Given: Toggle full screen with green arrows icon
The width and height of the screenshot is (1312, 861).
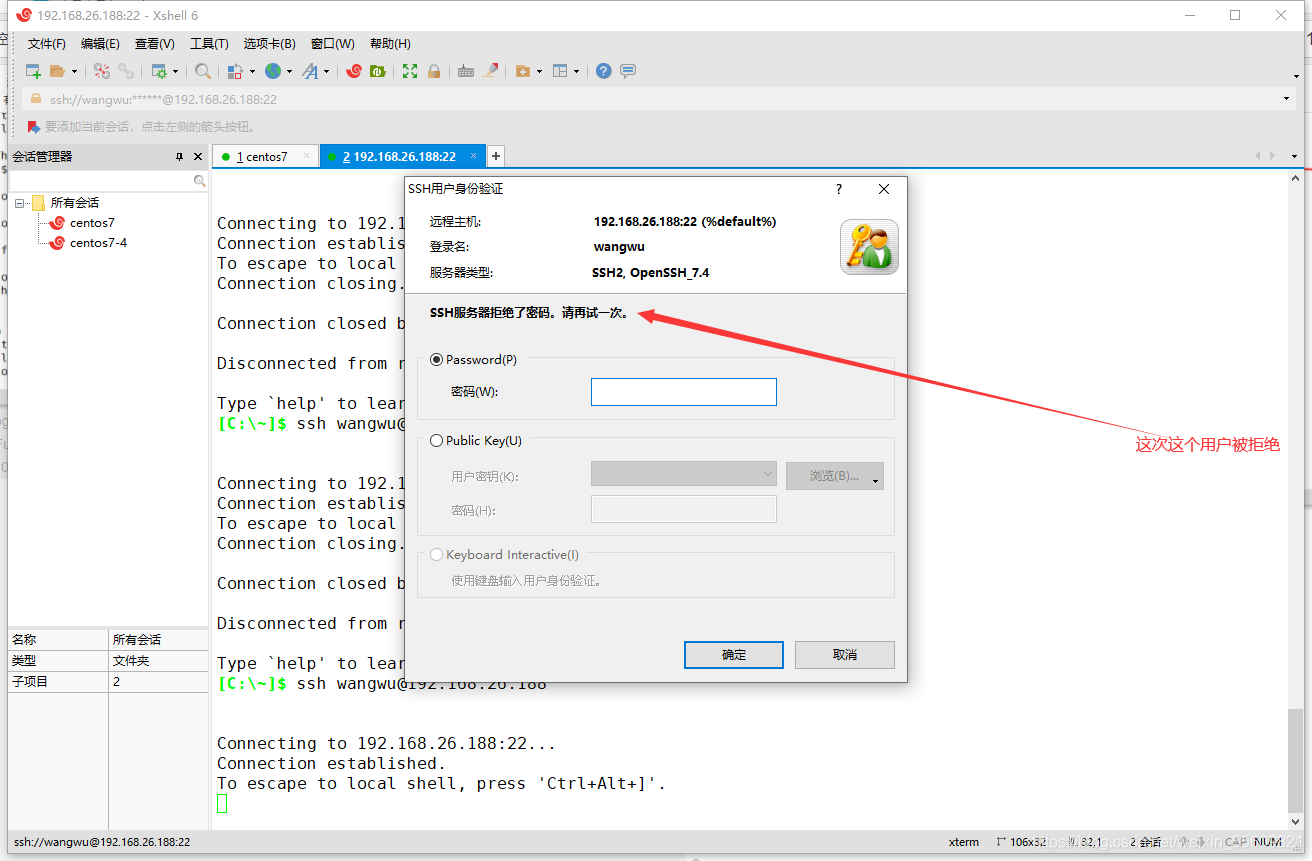Looking at the screenshot, I should [x=410, y=71].
